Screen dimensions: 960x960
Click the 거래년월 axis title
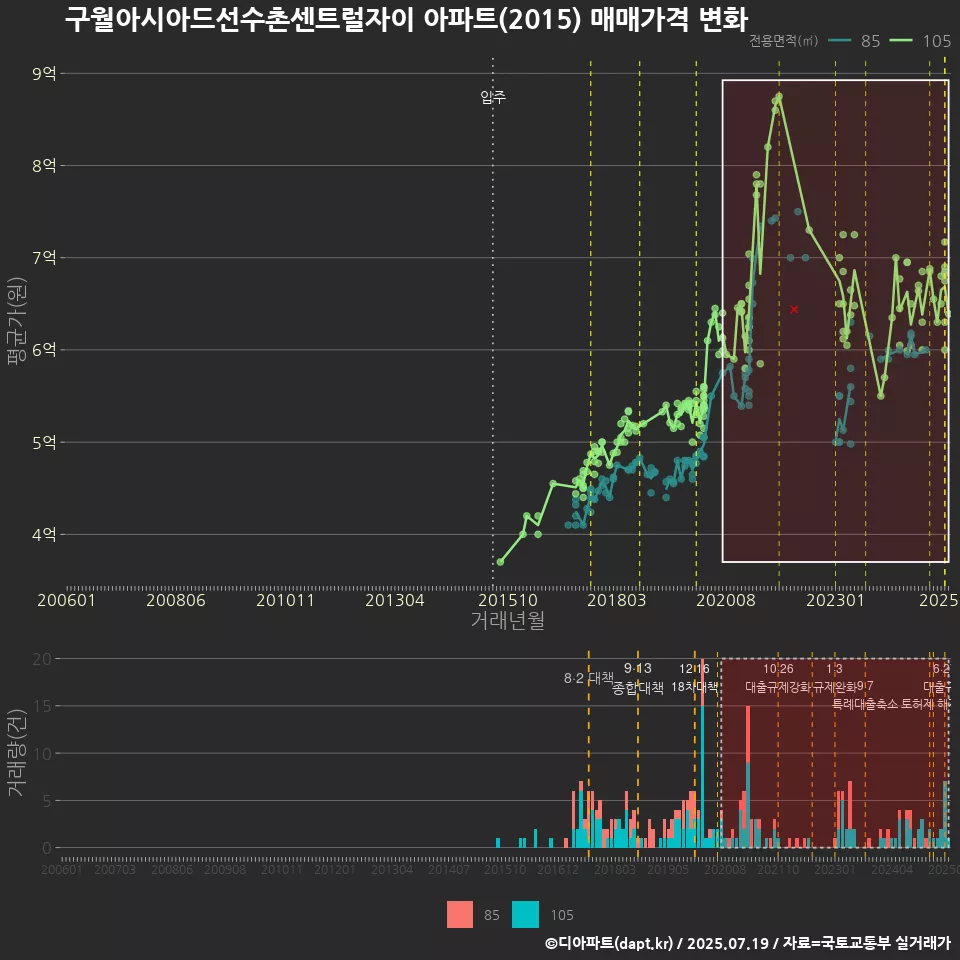(x=508, y=620)
